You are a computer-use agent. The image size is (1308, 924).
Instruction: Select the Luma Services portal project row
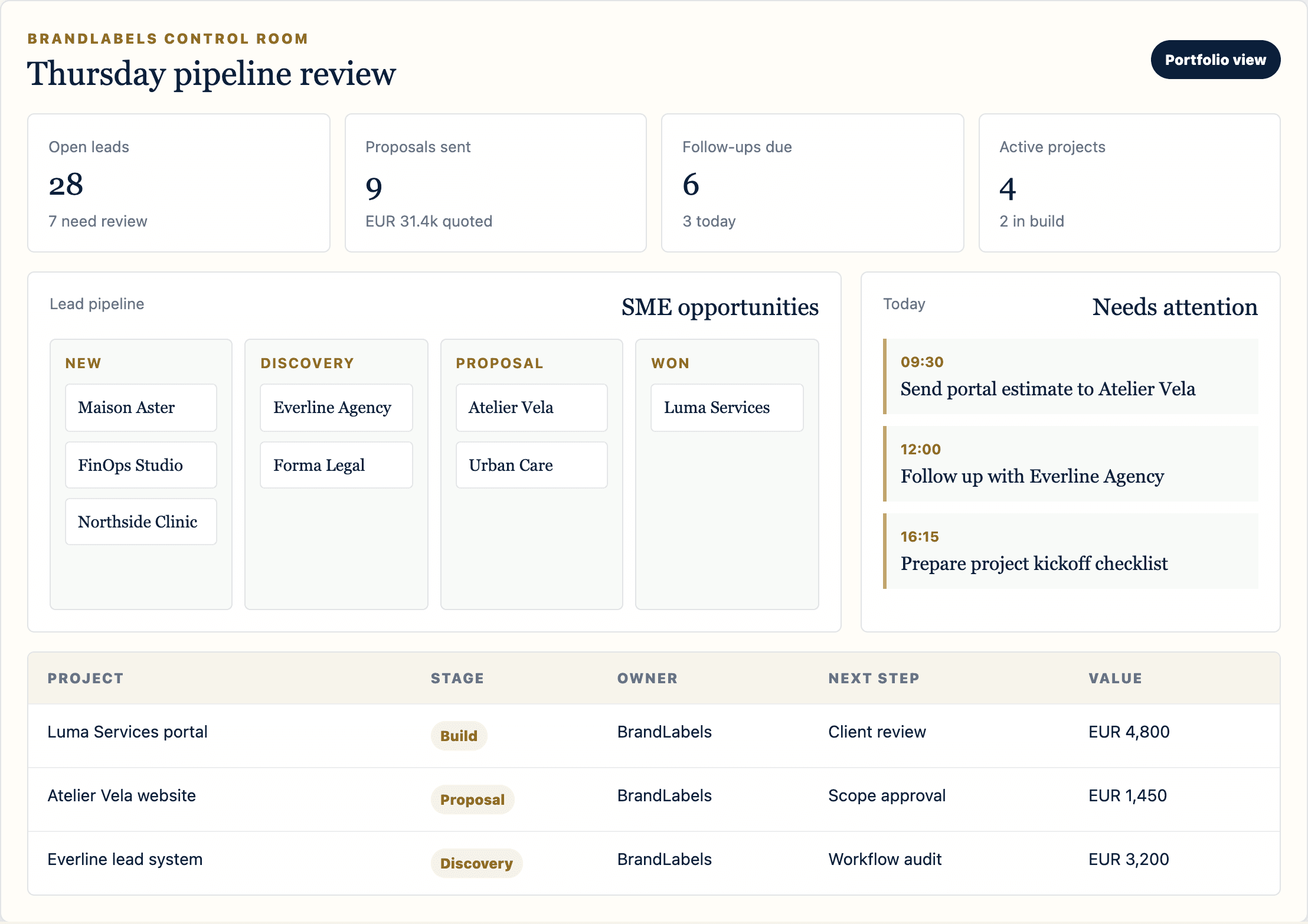tap(654, 736)
